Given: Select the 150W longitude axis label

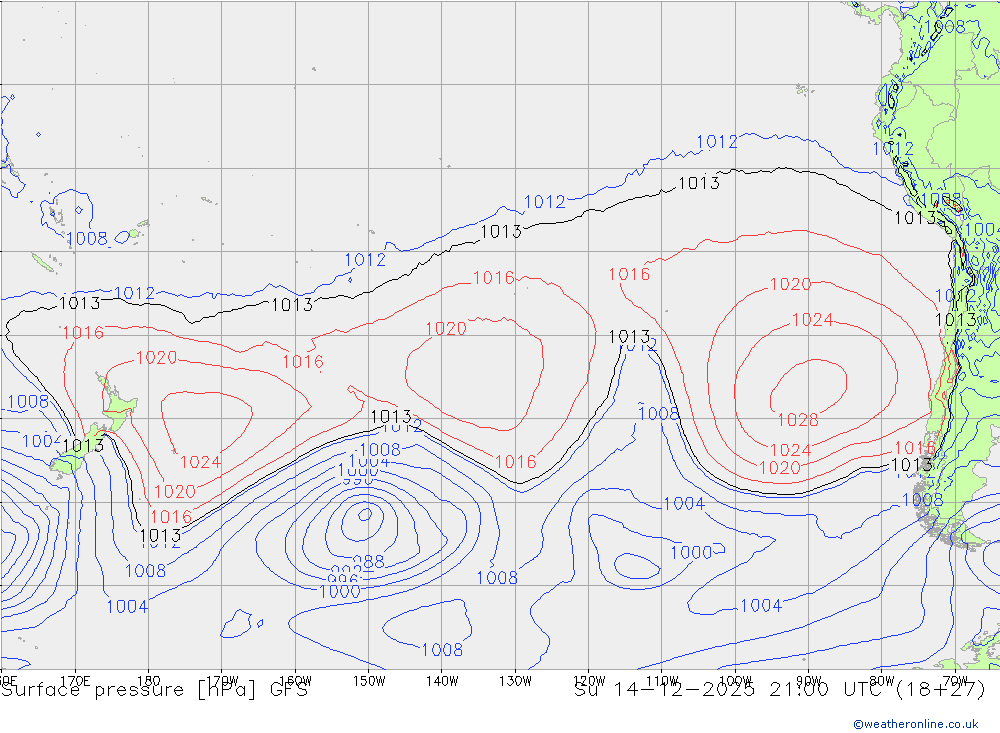Looking at the screenshot, I should pyautogui.click(x=369, y=681).
